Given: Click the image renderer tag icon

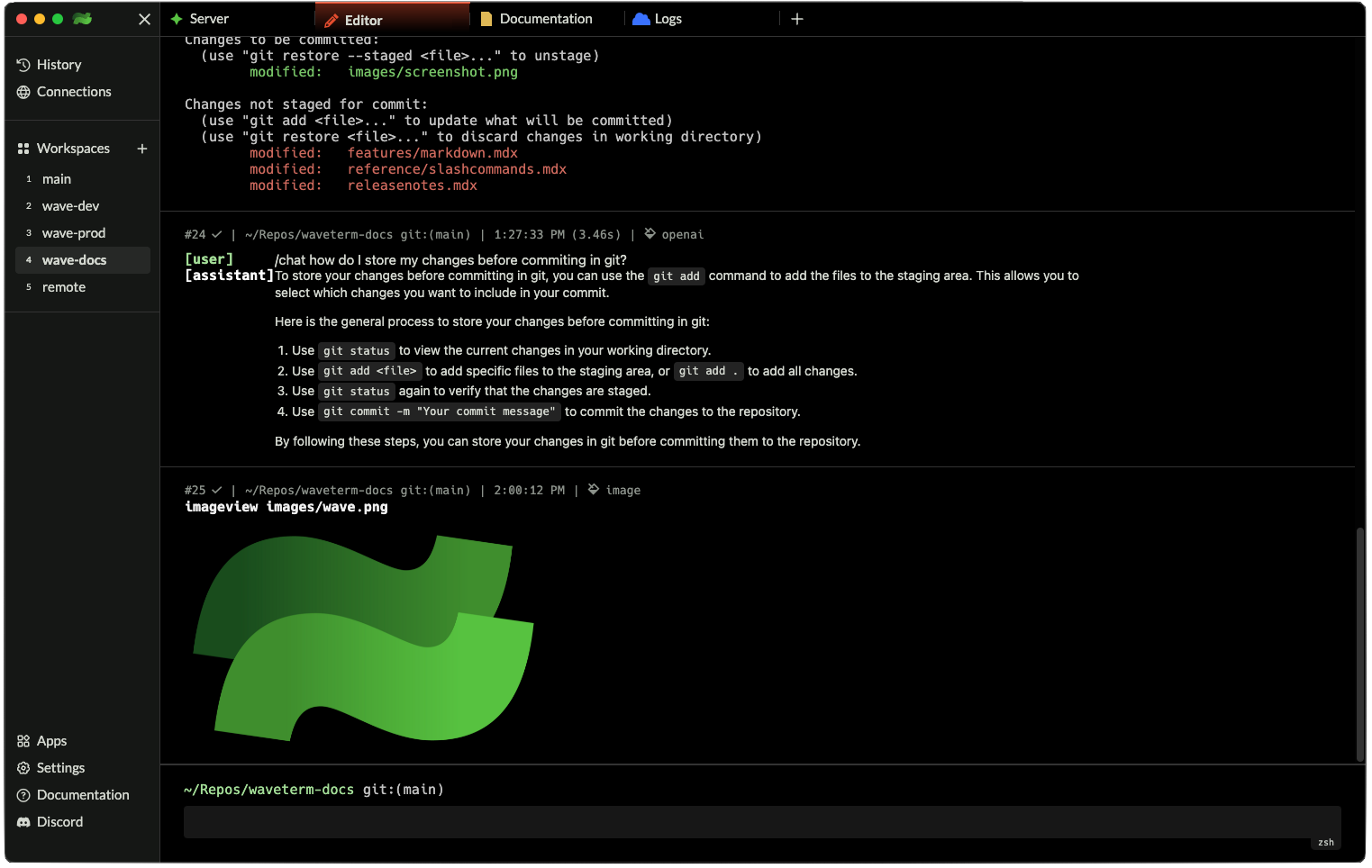Looking at the screenshot, I should click(594, 490).
